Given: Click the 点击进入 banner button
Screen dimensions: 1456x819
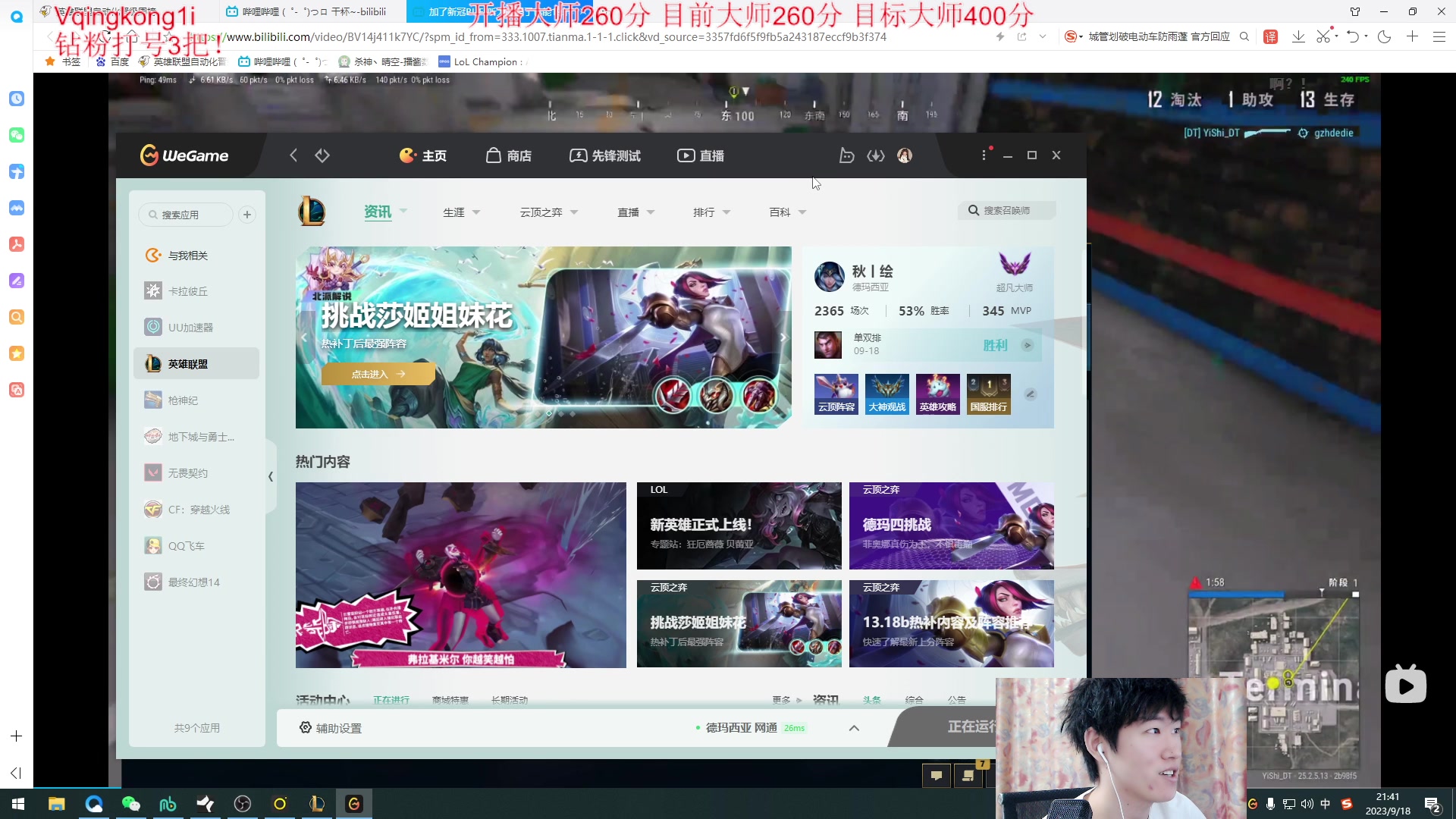Looking at the screenshot, I should (378, 374).
